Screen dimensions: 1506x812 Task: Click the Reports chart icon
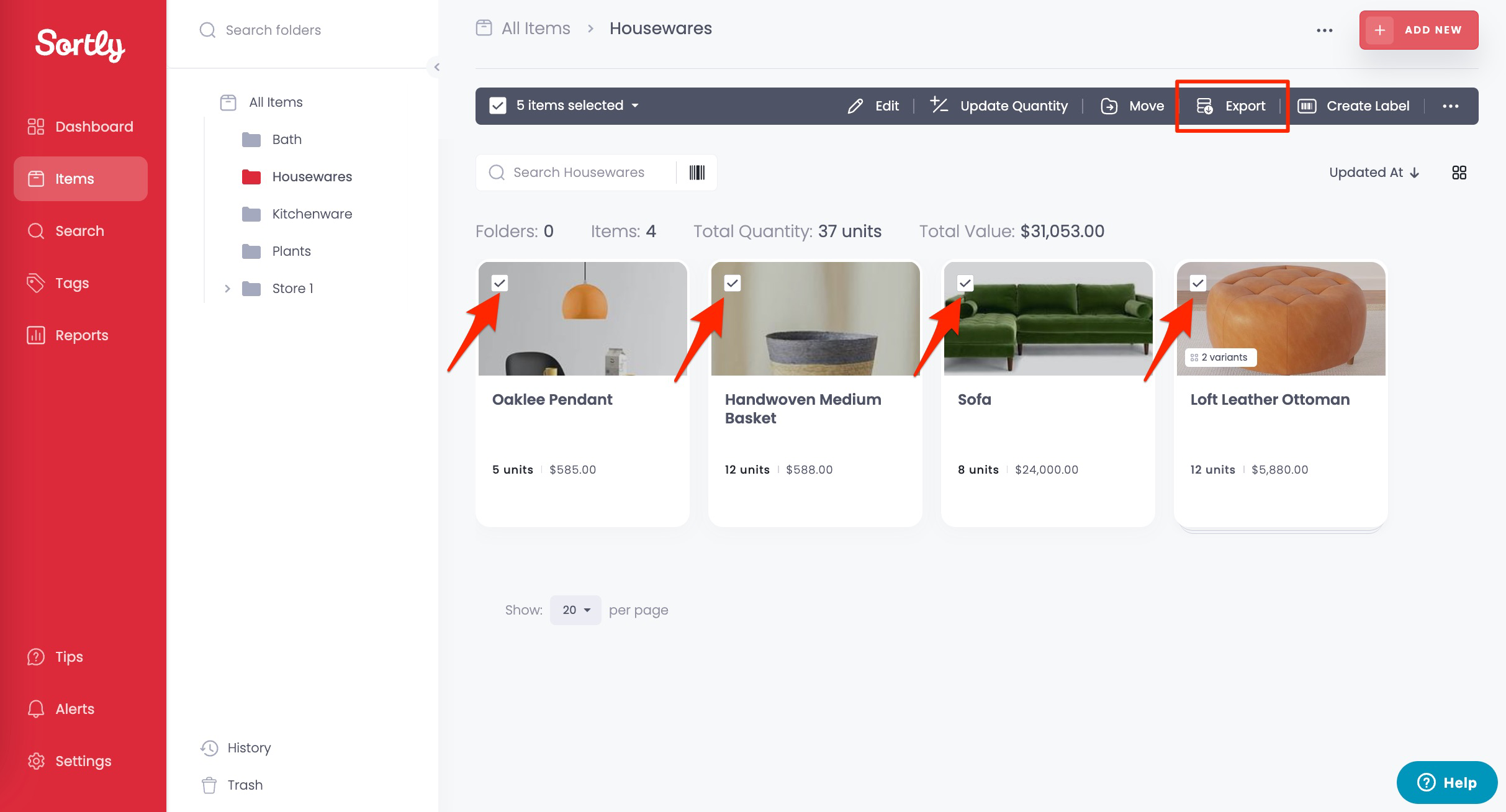click(36, 335)
